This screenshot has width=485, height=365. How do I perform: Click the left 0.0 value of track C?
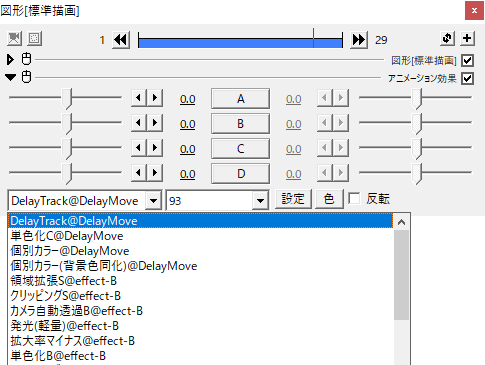click(x=188, y=149)
